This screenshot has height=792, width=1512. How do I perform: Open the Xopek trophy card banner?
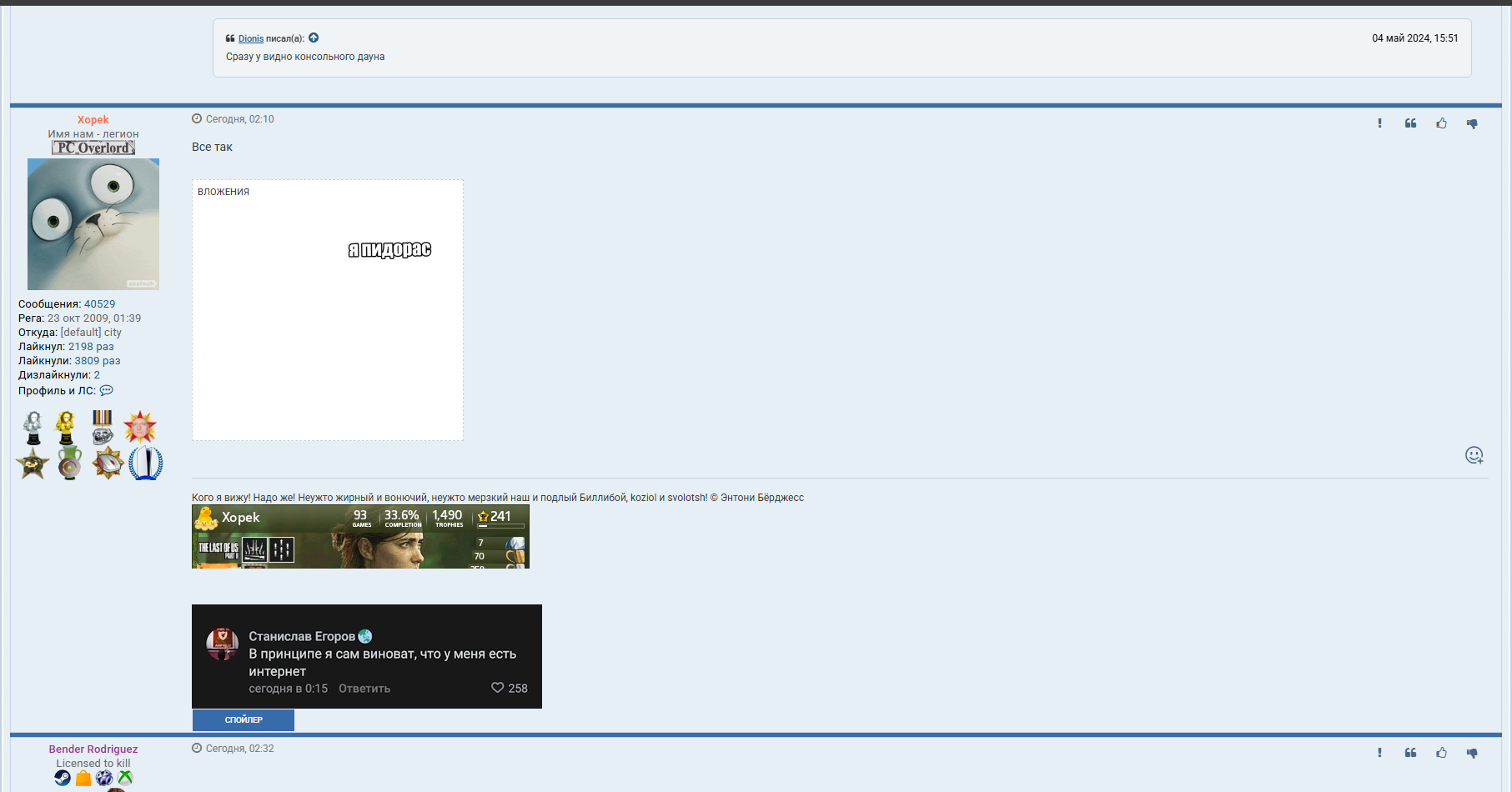(x=360, y=537)
